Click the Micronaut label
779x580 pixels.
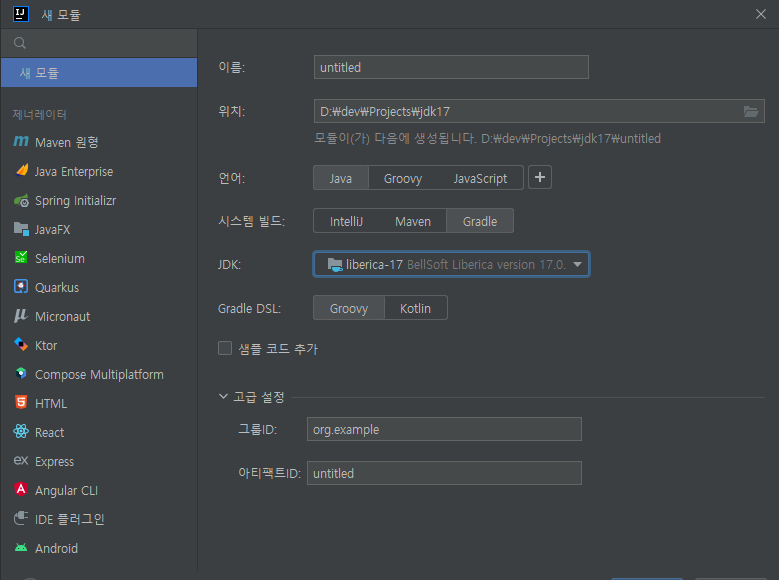pyautogui.click(x=63, y=316)
